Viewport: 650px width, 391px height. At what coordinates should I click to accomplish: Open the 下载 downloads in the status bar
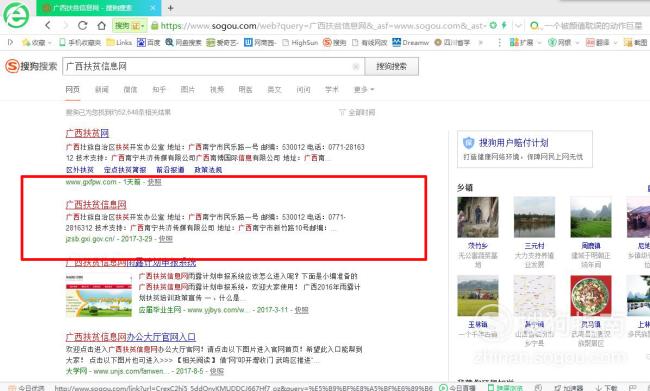[607, 388]
